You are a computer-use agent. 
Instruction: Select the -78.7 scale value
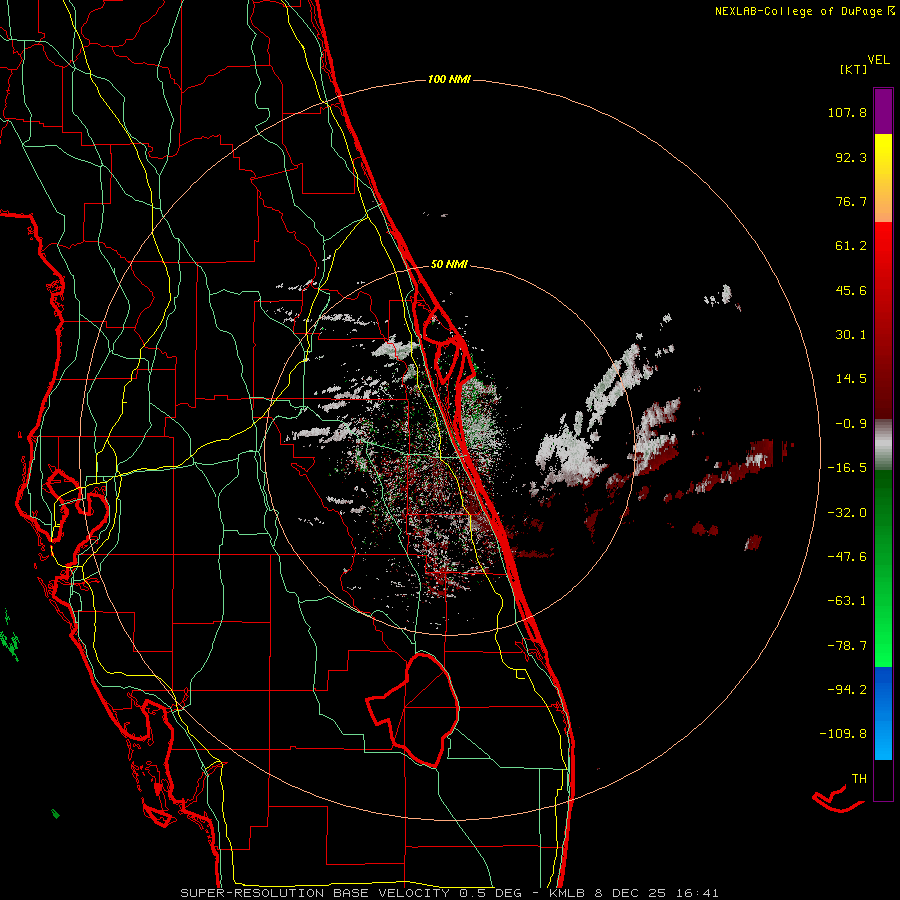pos(847,646)
